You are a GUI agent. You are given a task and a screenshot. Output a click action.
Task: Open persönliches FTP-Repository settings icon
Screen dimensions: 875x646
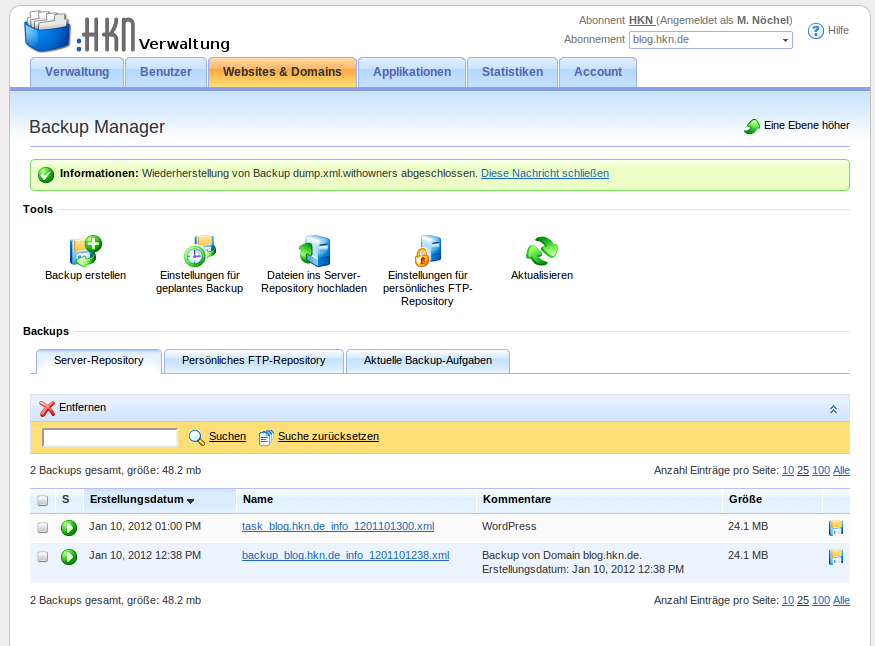[427, 250]
